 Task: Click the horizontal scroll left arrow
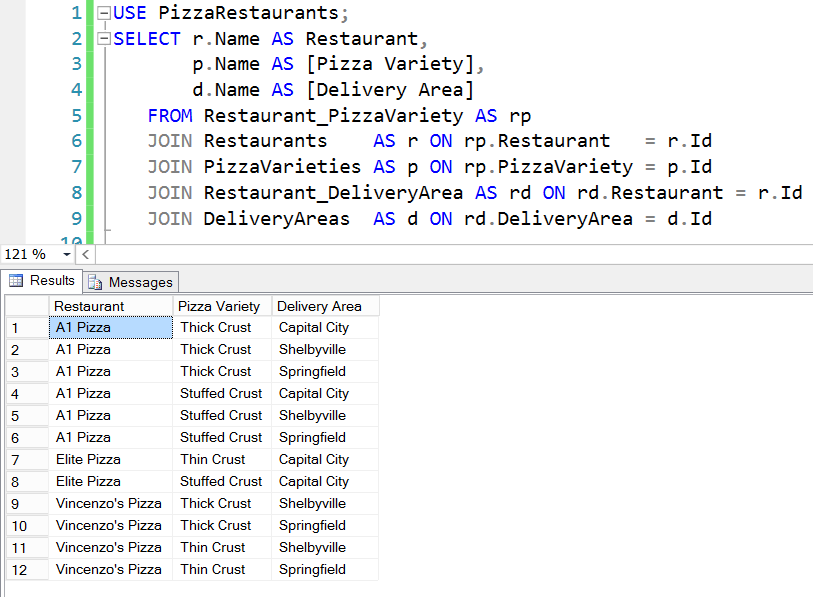(x=86, y=254)
